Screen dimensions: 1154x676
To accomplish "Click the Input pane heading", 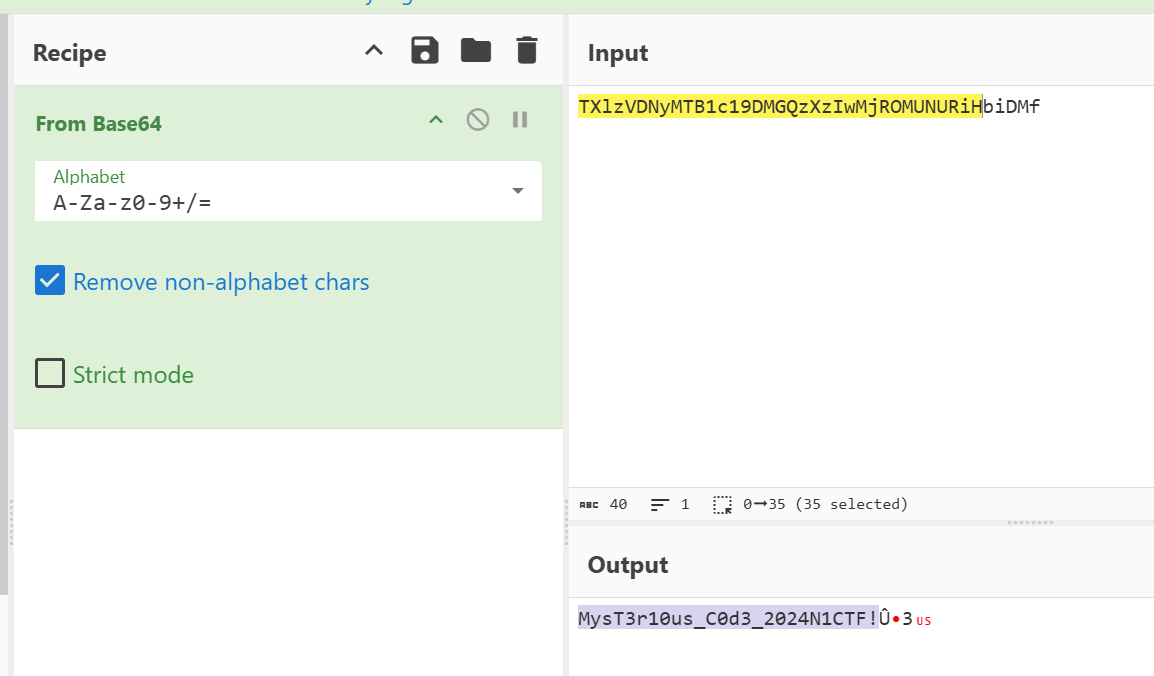I will pos(617,53).
